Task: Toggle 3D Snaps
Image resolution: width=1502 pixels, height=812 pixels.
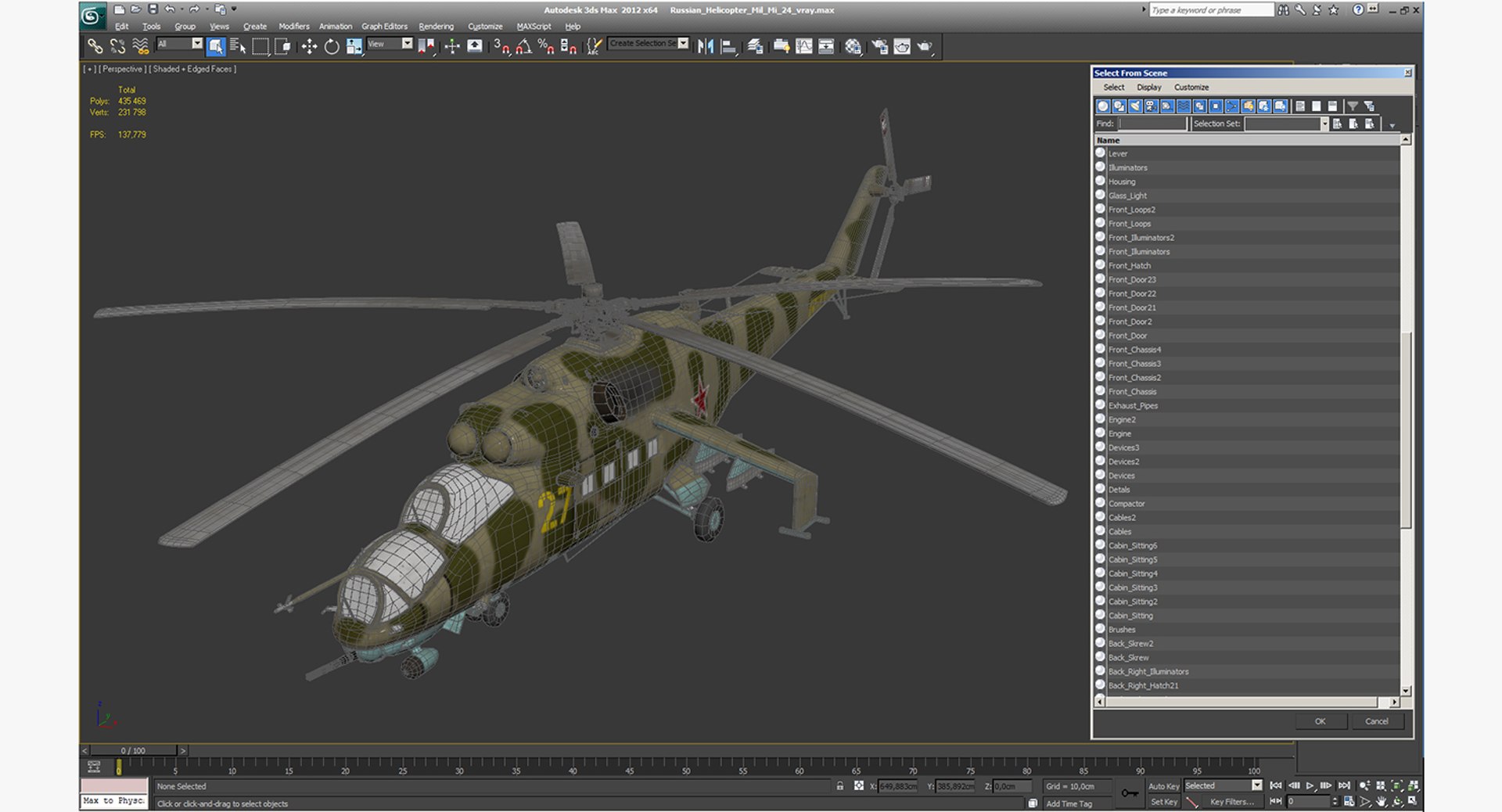Action: [501, 47]
